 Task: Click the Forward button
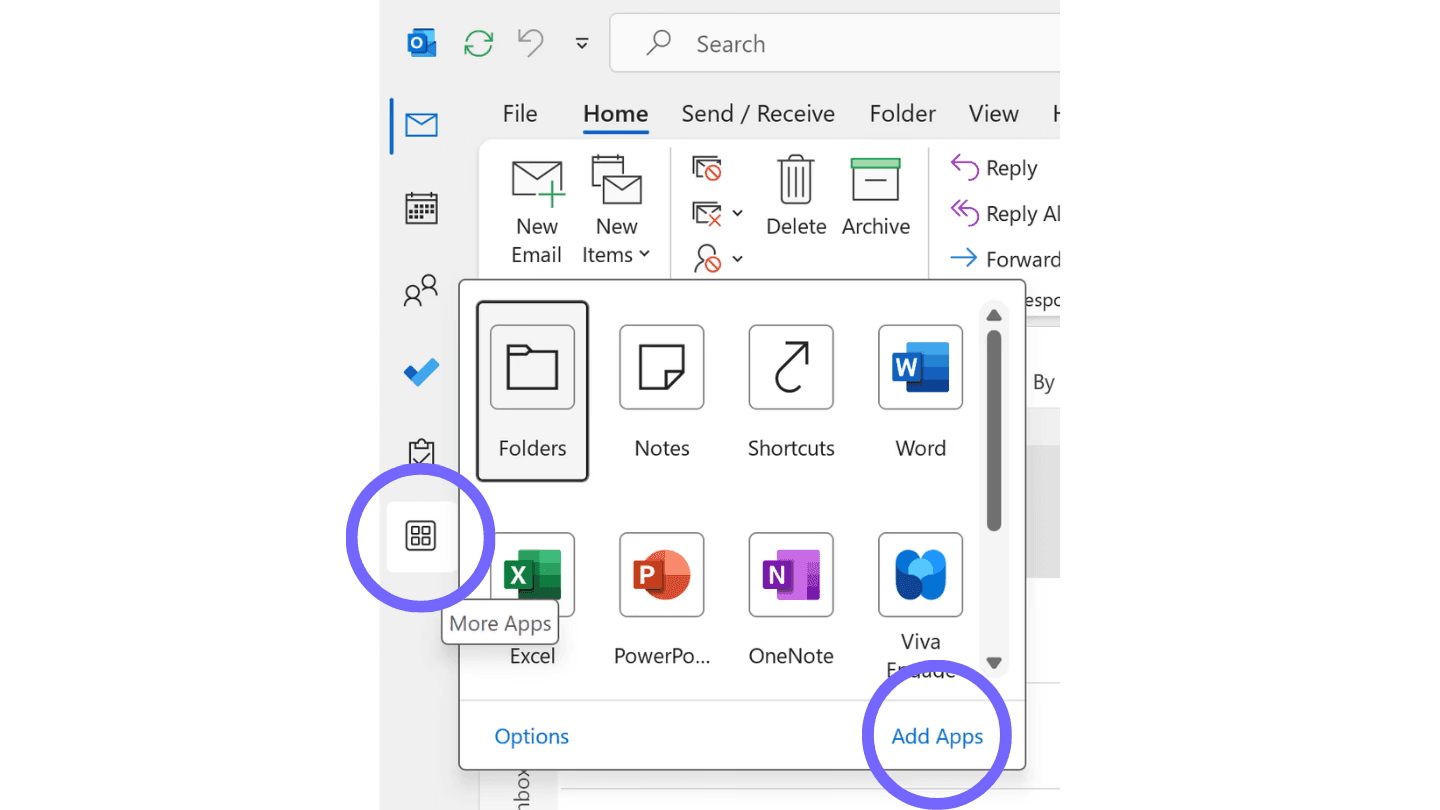pos(1005,259)
